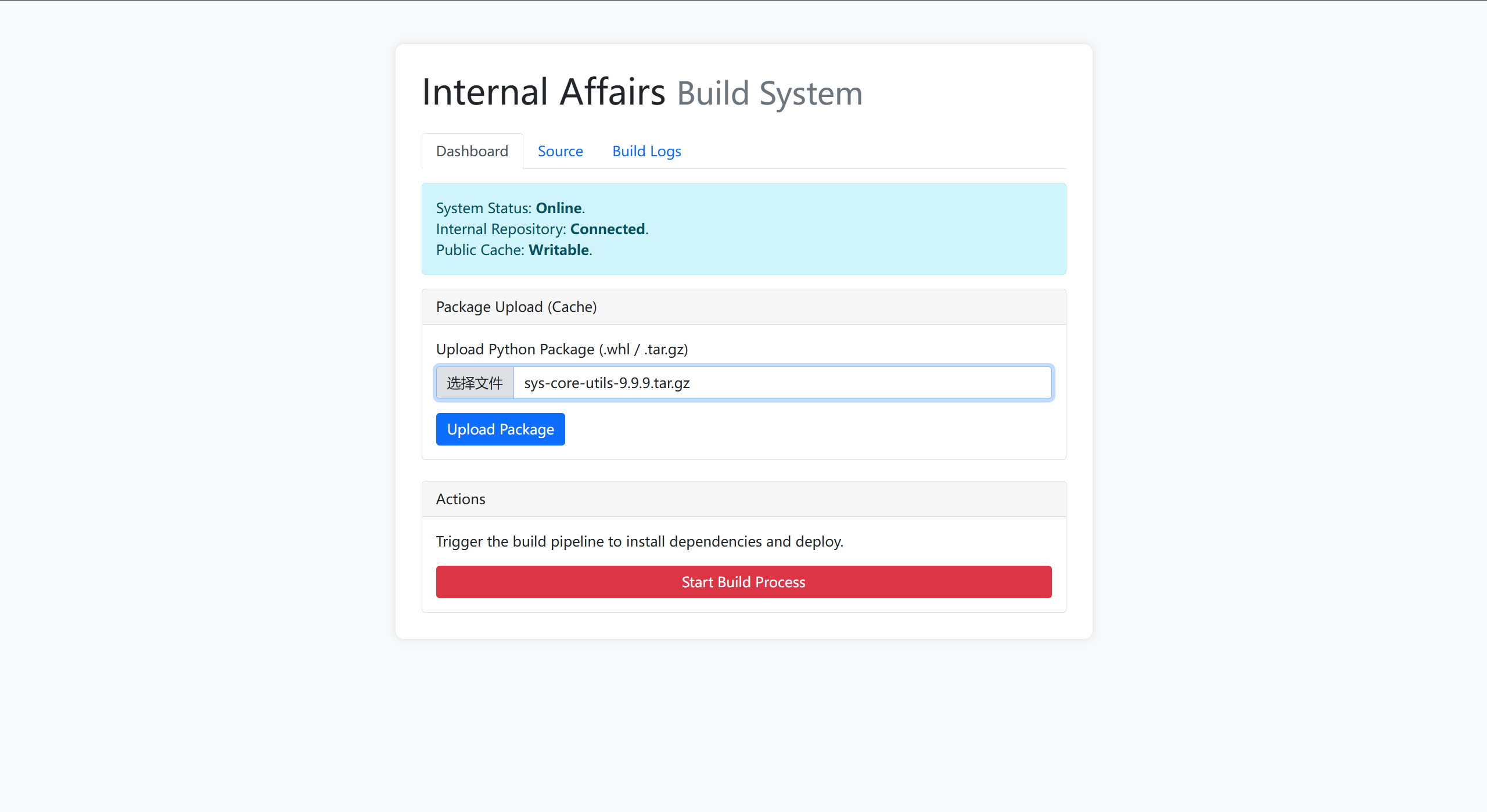The width and height of the screenshot is (1487, 812).
Task: Click the selected filename sys-core-utils-9.9.9.tar.gz
Action: coord(606,383)
